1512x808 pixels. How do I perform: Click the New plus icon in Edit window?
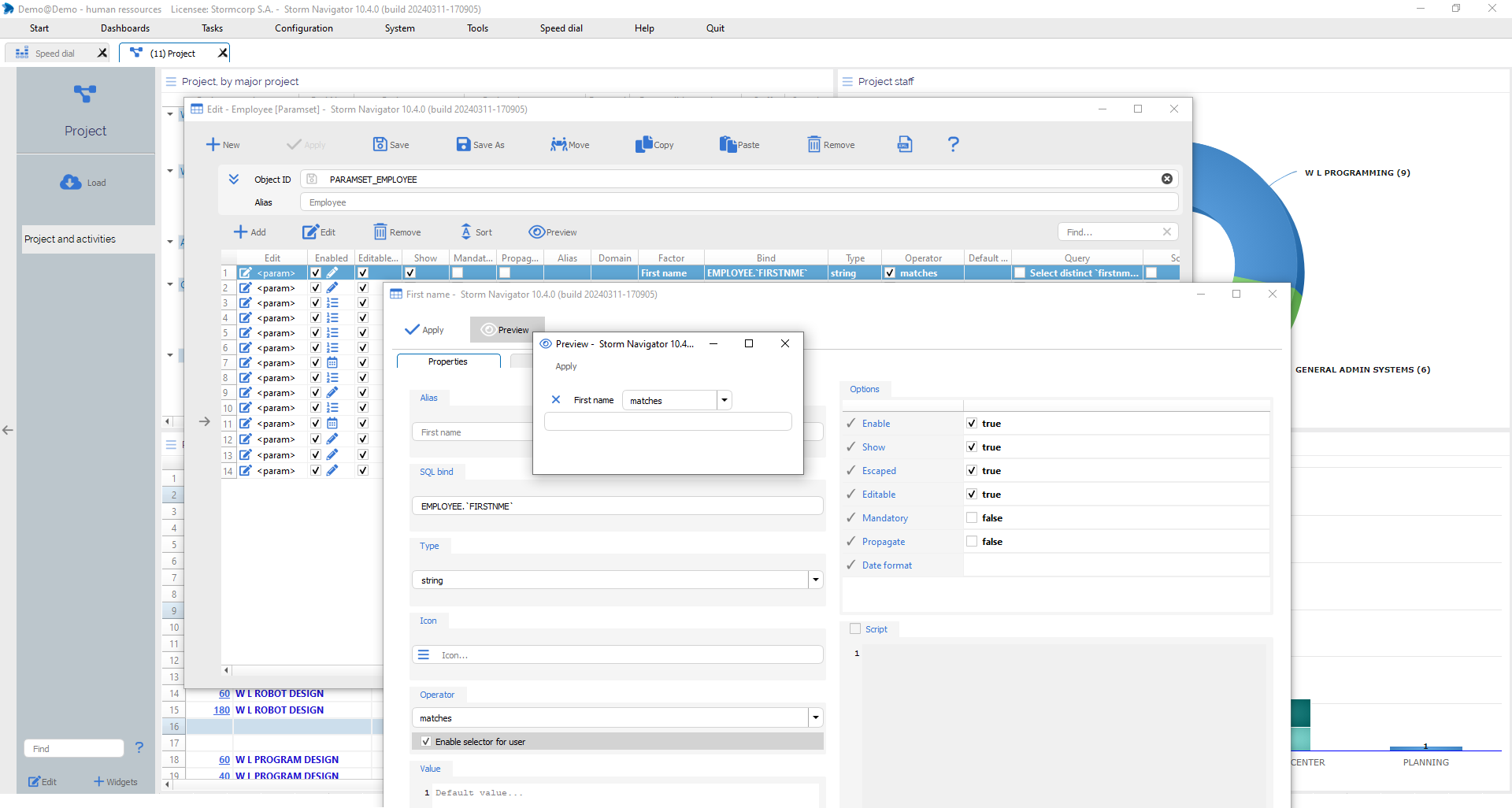coord(213,144)
